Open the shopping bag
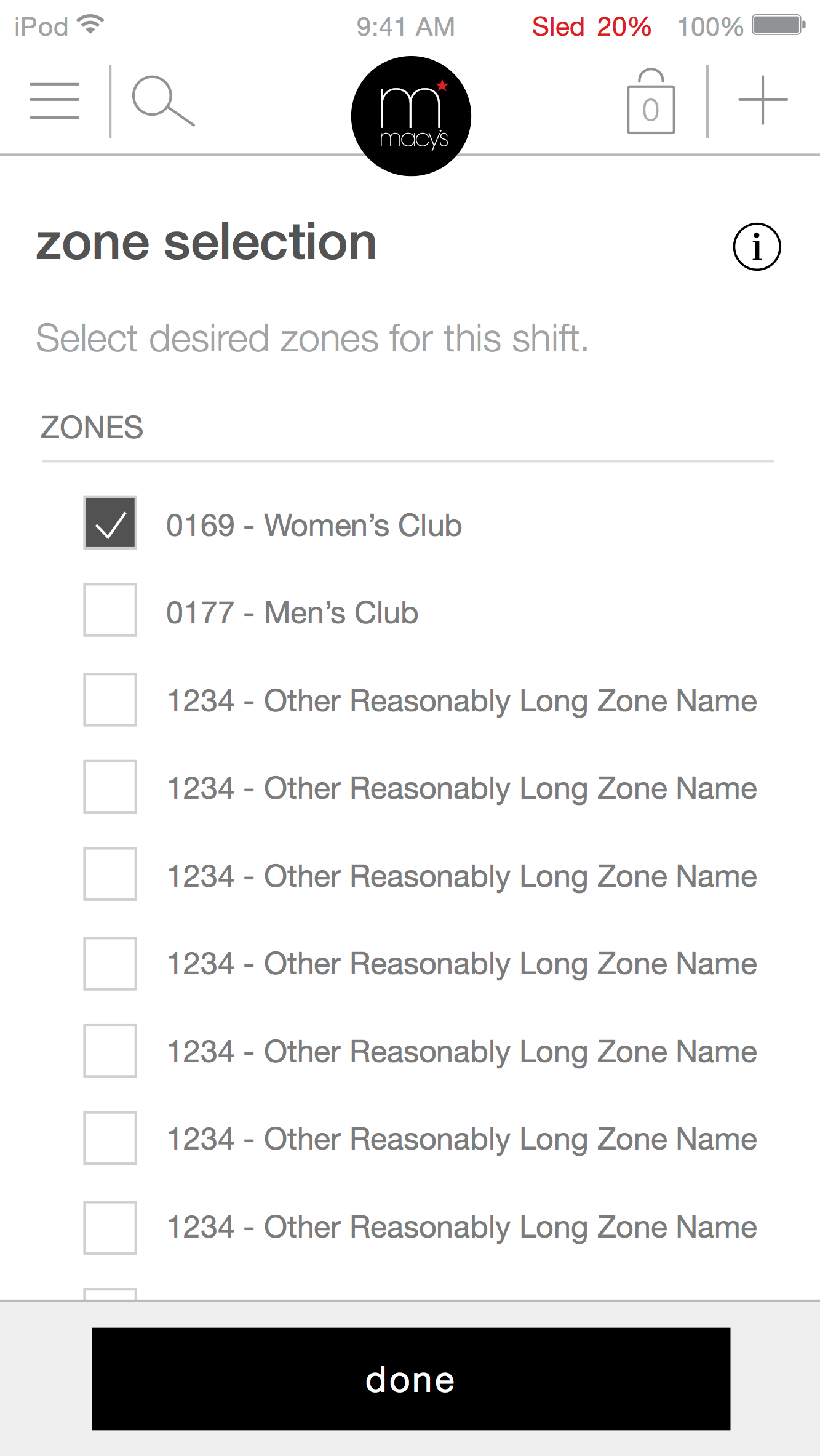 [650, 102]
